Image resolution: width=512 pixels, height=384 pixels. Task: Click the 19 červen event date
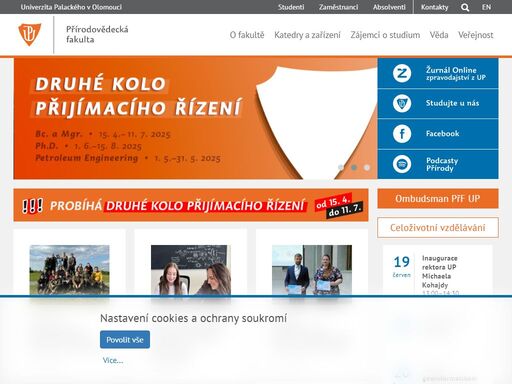coord(401,266)
